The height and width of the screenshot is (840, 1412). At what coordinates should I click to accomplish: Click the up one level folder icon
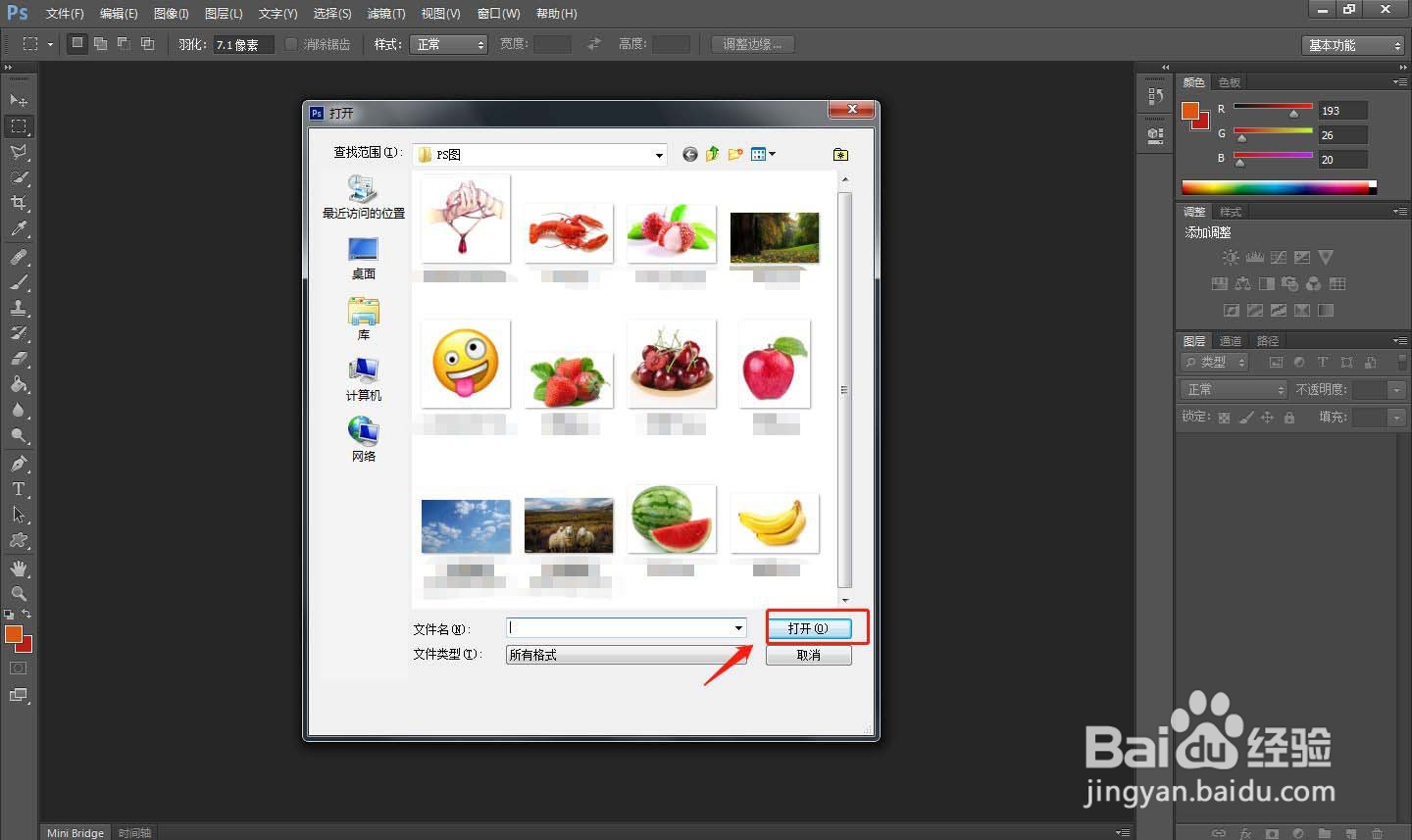coord(713,154)
